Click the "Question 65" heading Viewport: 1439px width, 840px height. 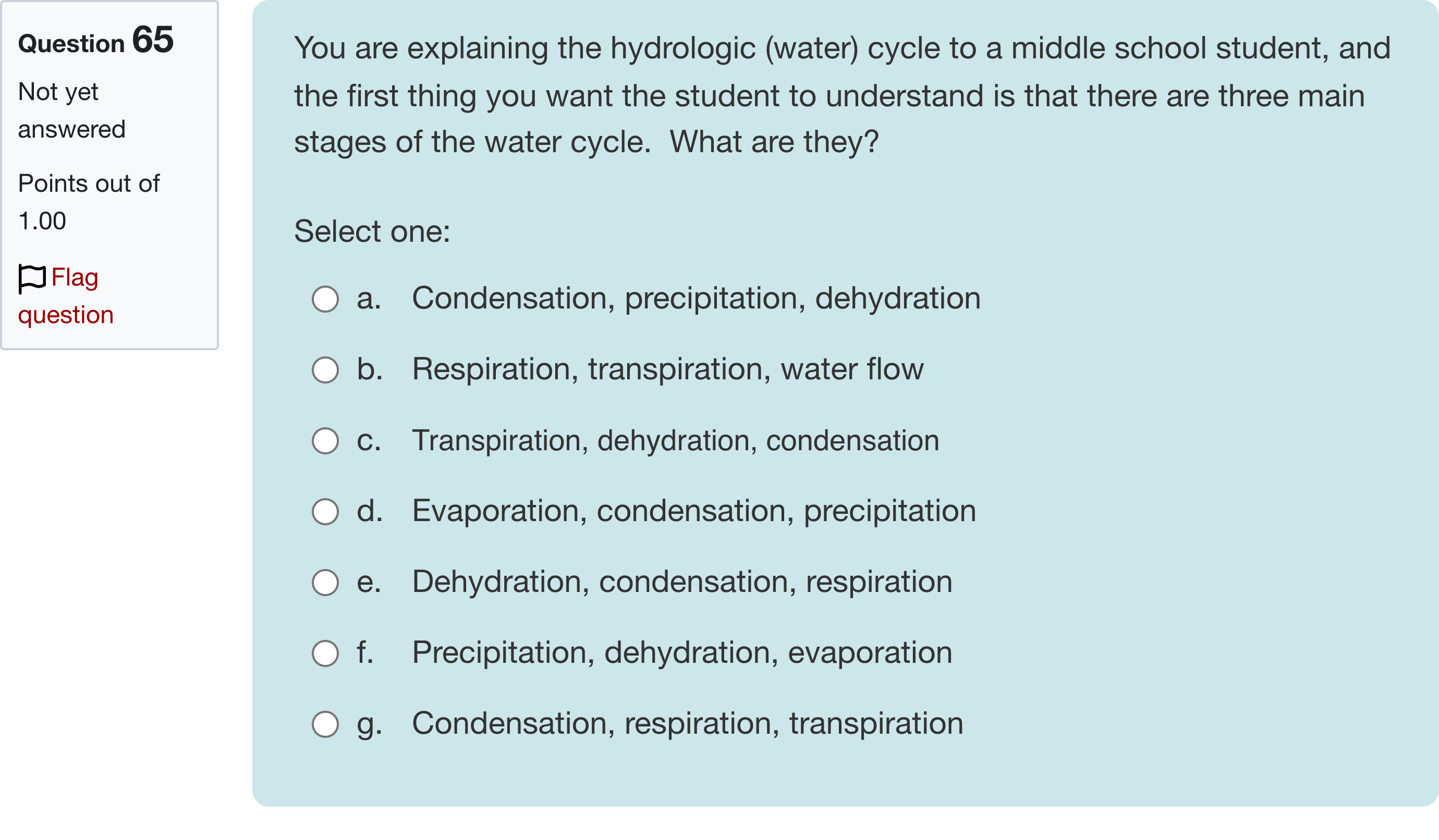point(95,41)
